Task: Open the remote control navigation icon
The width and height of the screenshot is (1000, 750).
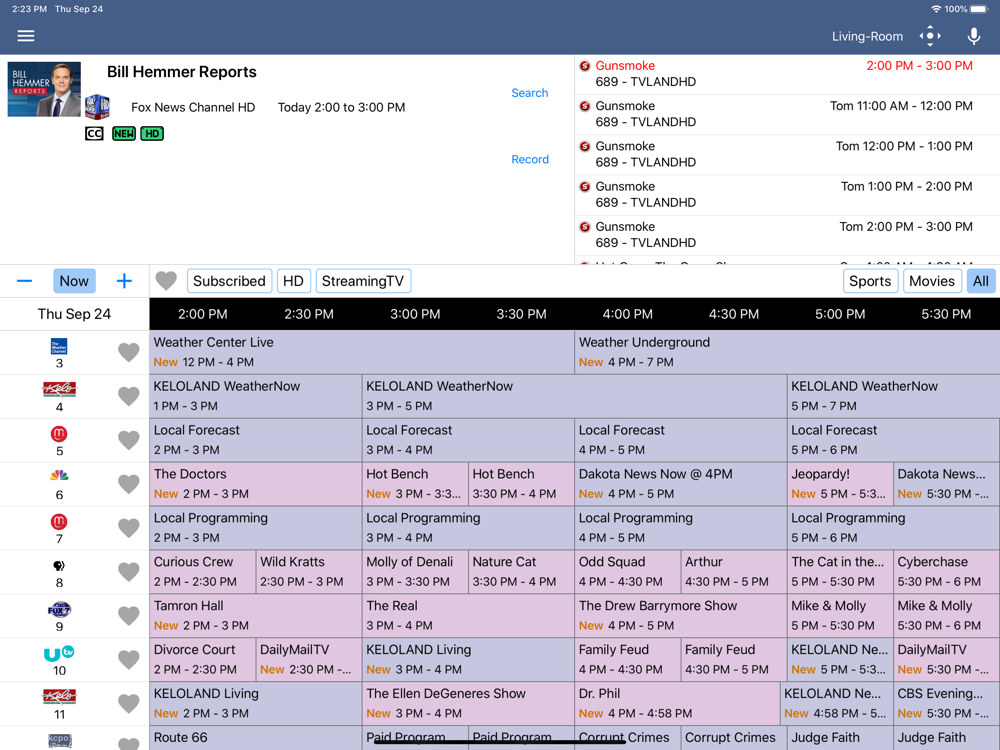Action: (x=930, y=36)
